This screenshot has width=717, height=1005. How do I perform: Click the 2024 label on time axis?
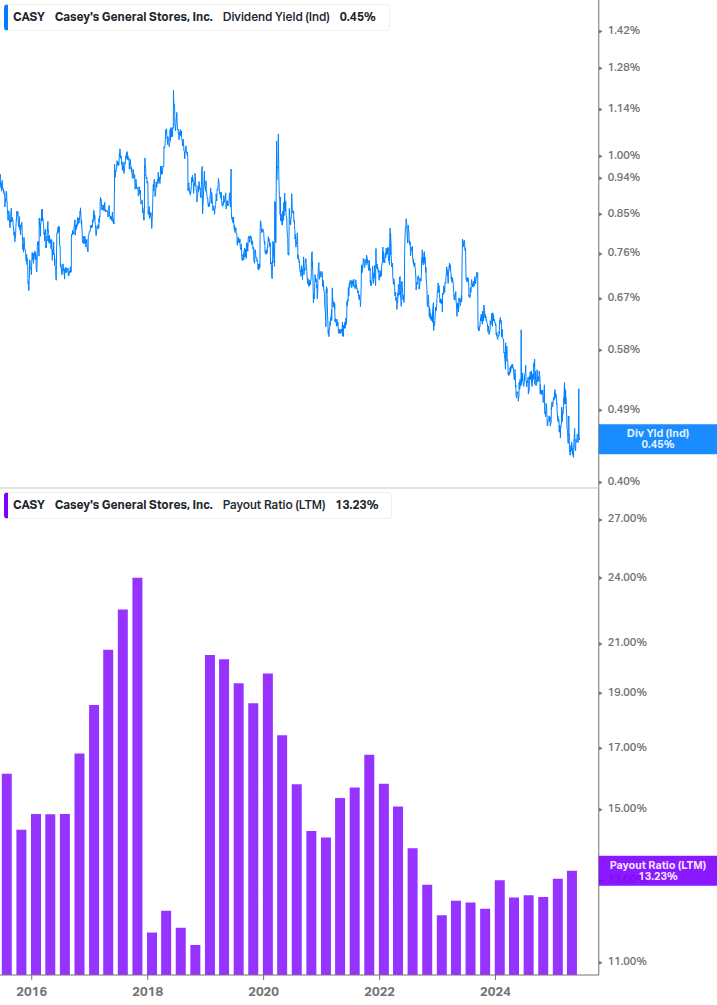coord(495,992)
